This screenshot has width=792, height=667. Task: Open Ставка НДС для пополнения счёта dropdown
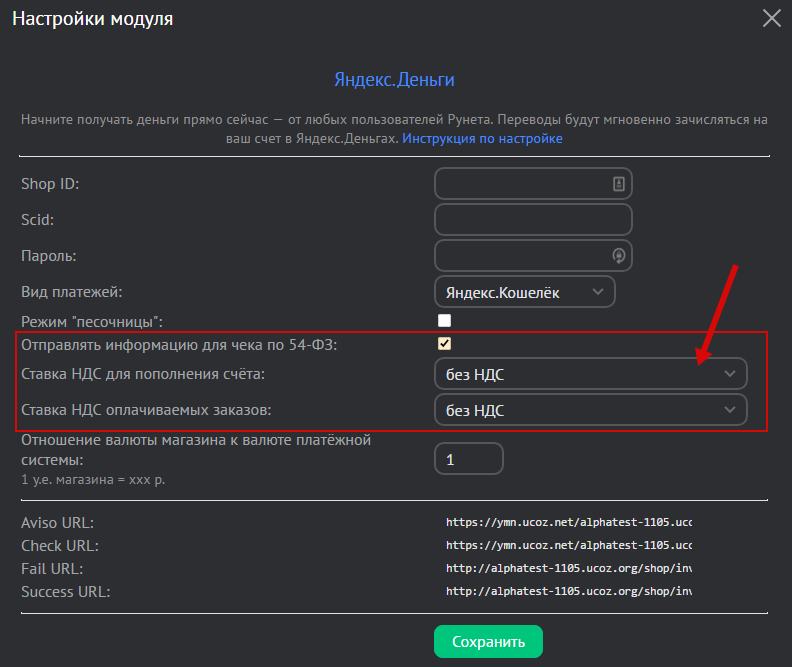click(590, 374)
